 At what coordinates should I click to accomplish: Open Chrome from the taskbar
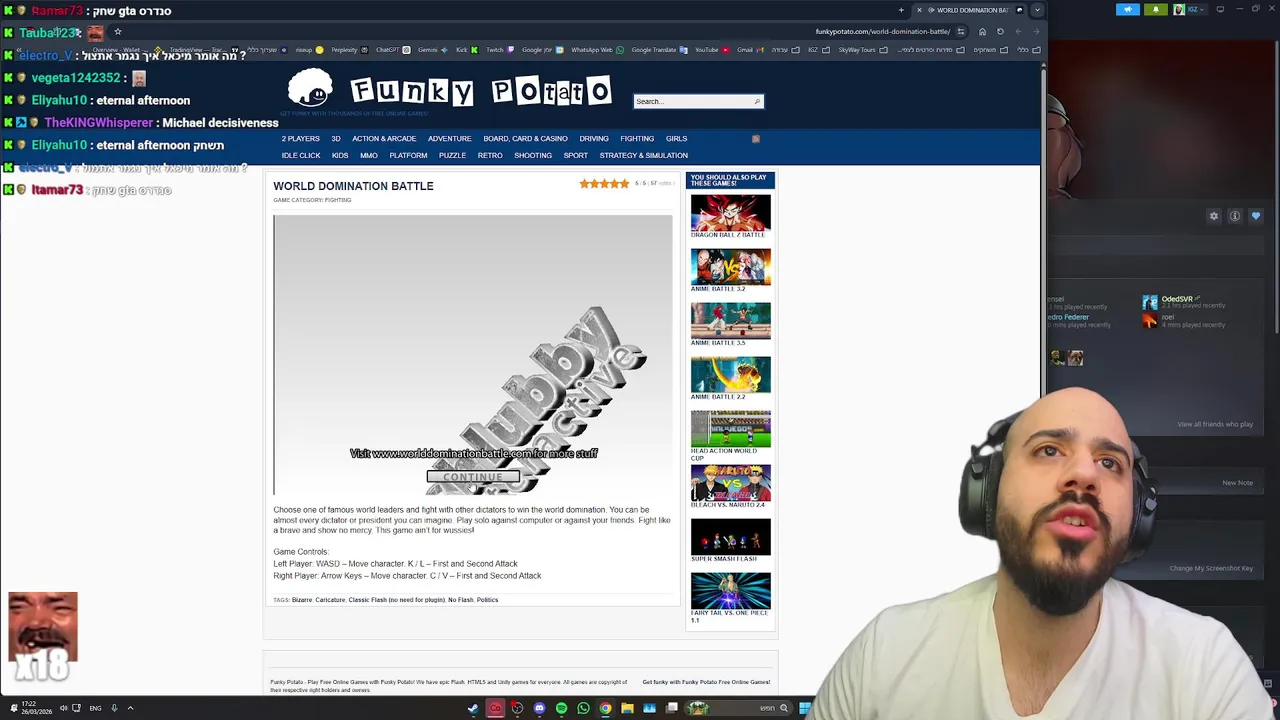605,708
